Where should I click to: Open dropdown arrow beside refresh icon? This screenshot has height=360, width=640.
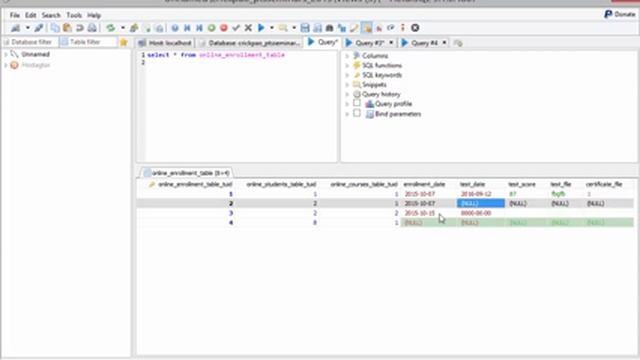point(122,28)
